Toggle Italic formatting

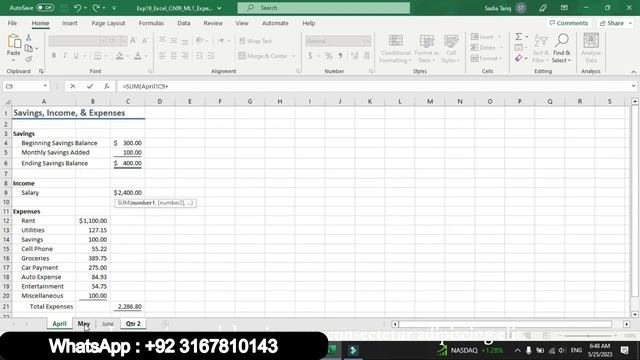64,56
